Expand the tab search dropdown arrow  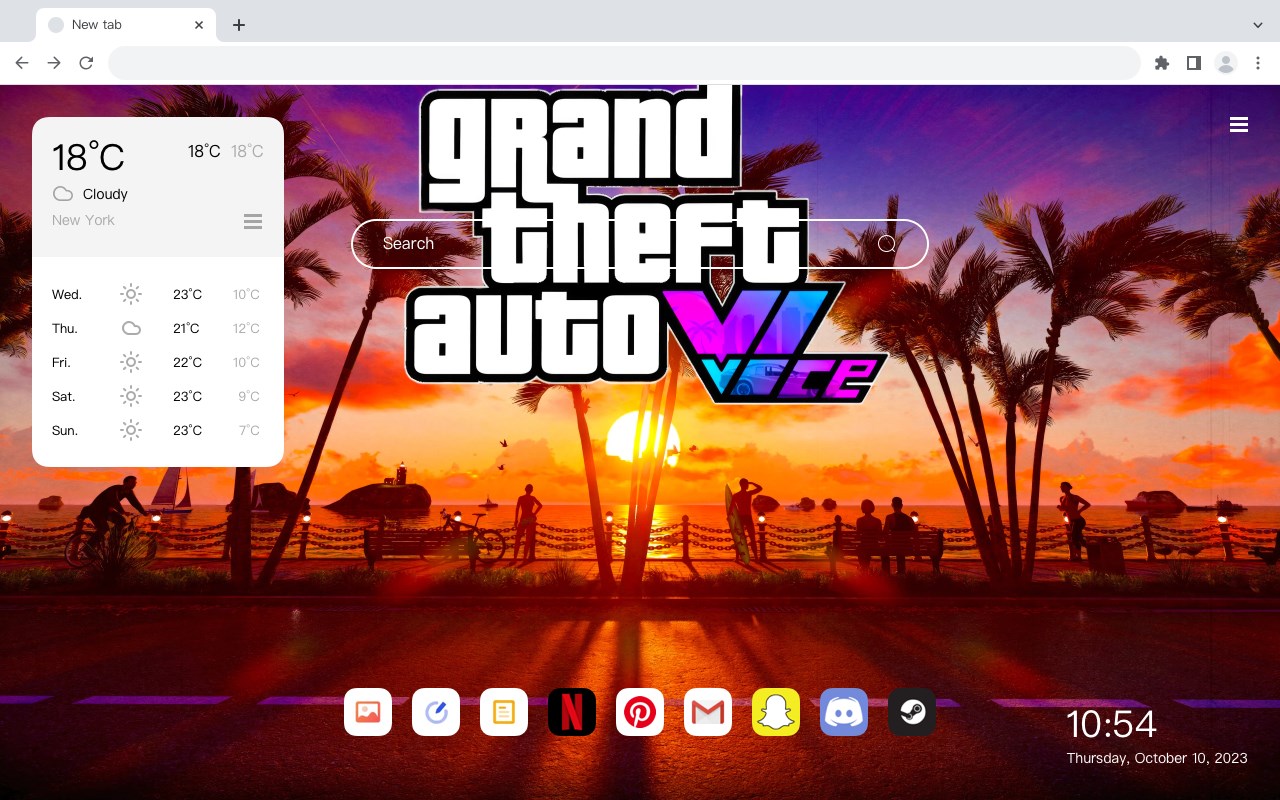click(1258, 25)
